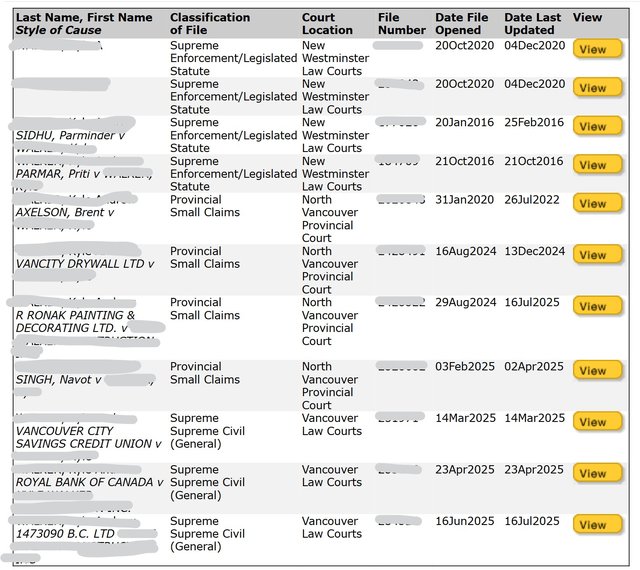
Task: Select the text 'ROYAL BANK OF CANADA v'
Action: coord(89,482)
